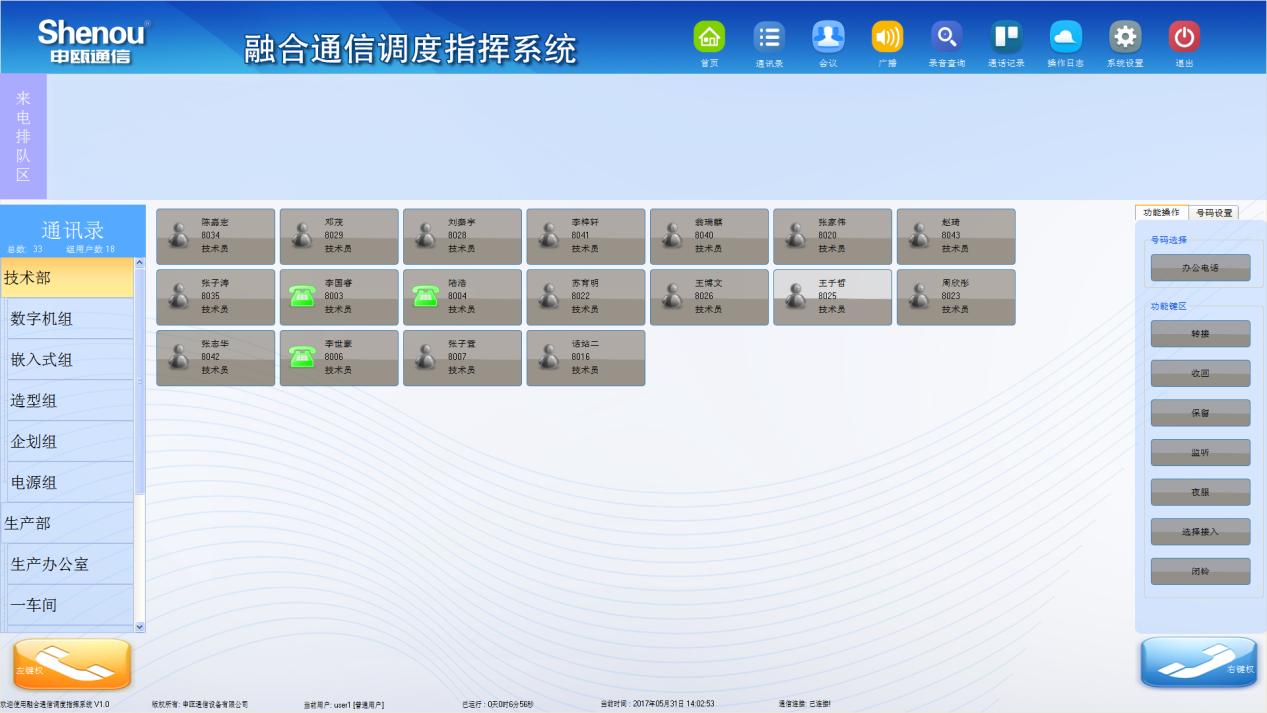Screen dimensions: 1267x713
Task: Select the 数字机组 group in sidebar
Action: tap(70, 319)
